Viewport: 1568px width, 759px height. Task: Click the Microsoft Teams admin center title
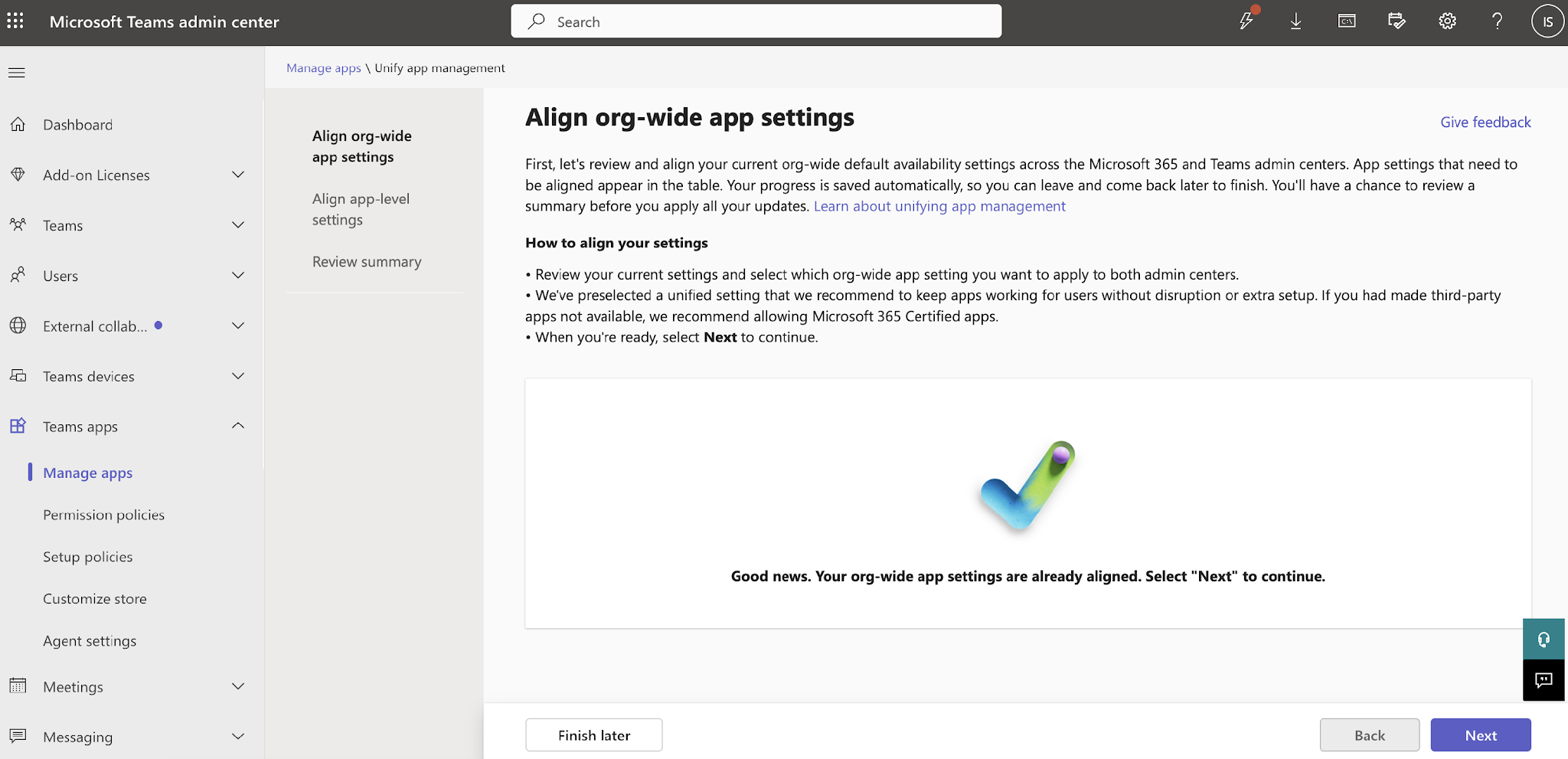point(165,21)
